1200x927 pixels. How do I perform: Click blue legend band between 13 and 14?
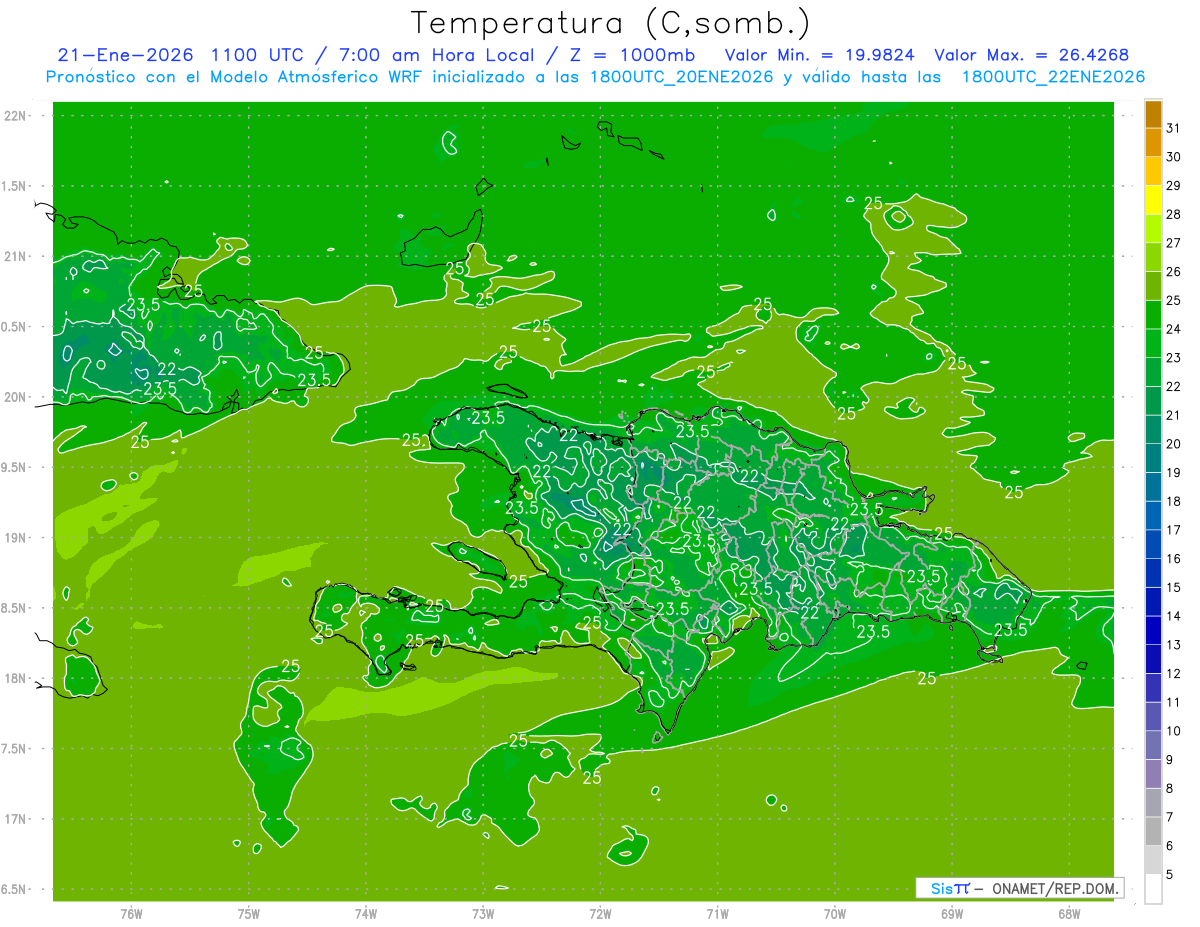[1153, 630]
